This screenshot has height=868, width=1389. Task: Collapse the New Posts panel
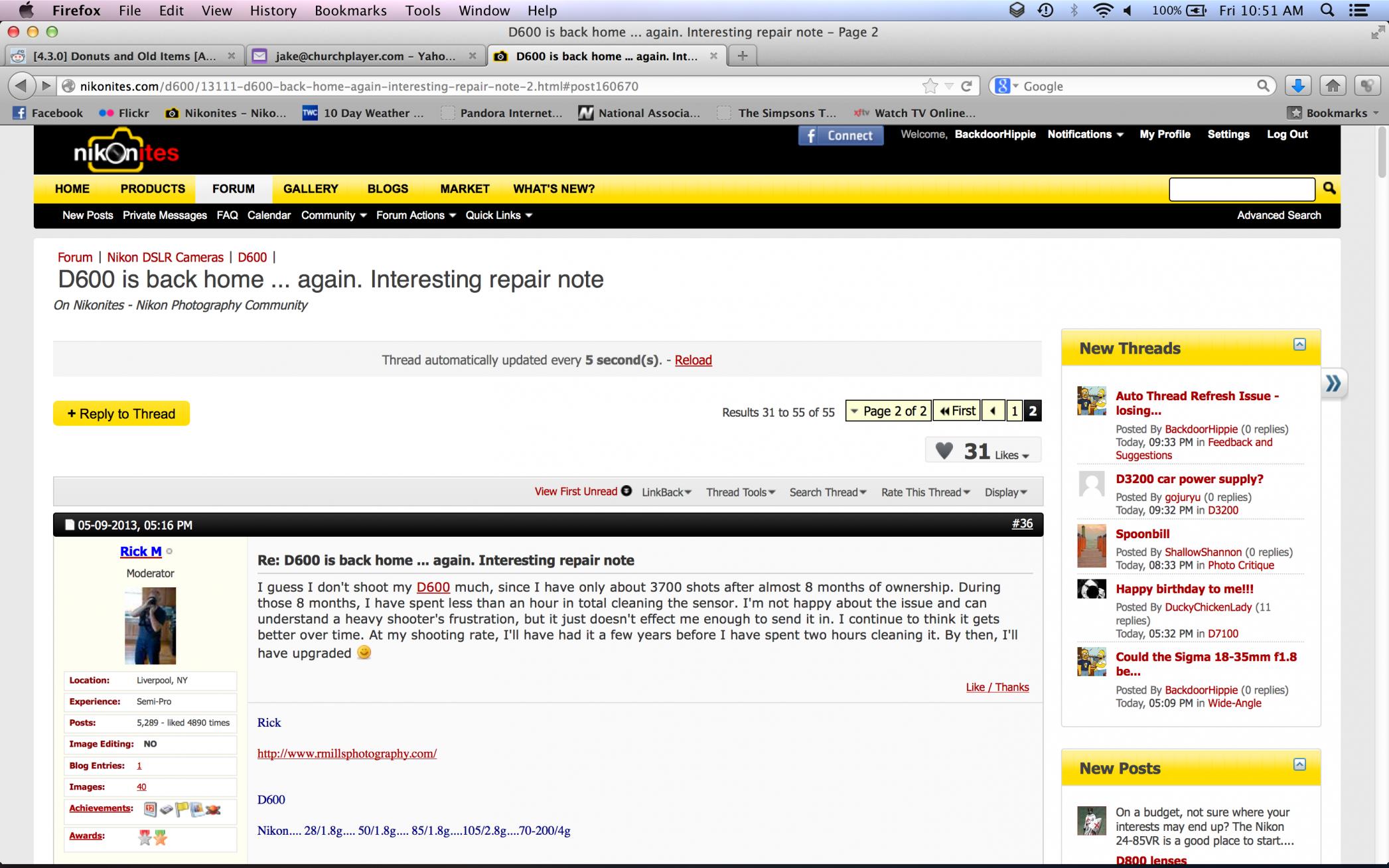click(x=1299, y=764)
